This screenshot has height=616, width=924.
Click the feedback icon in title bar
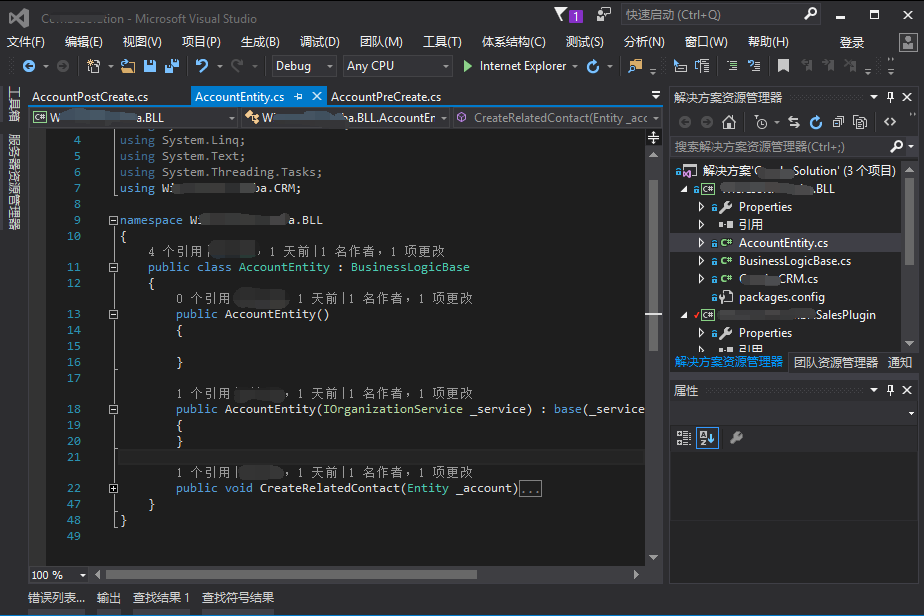click(604, 14)
